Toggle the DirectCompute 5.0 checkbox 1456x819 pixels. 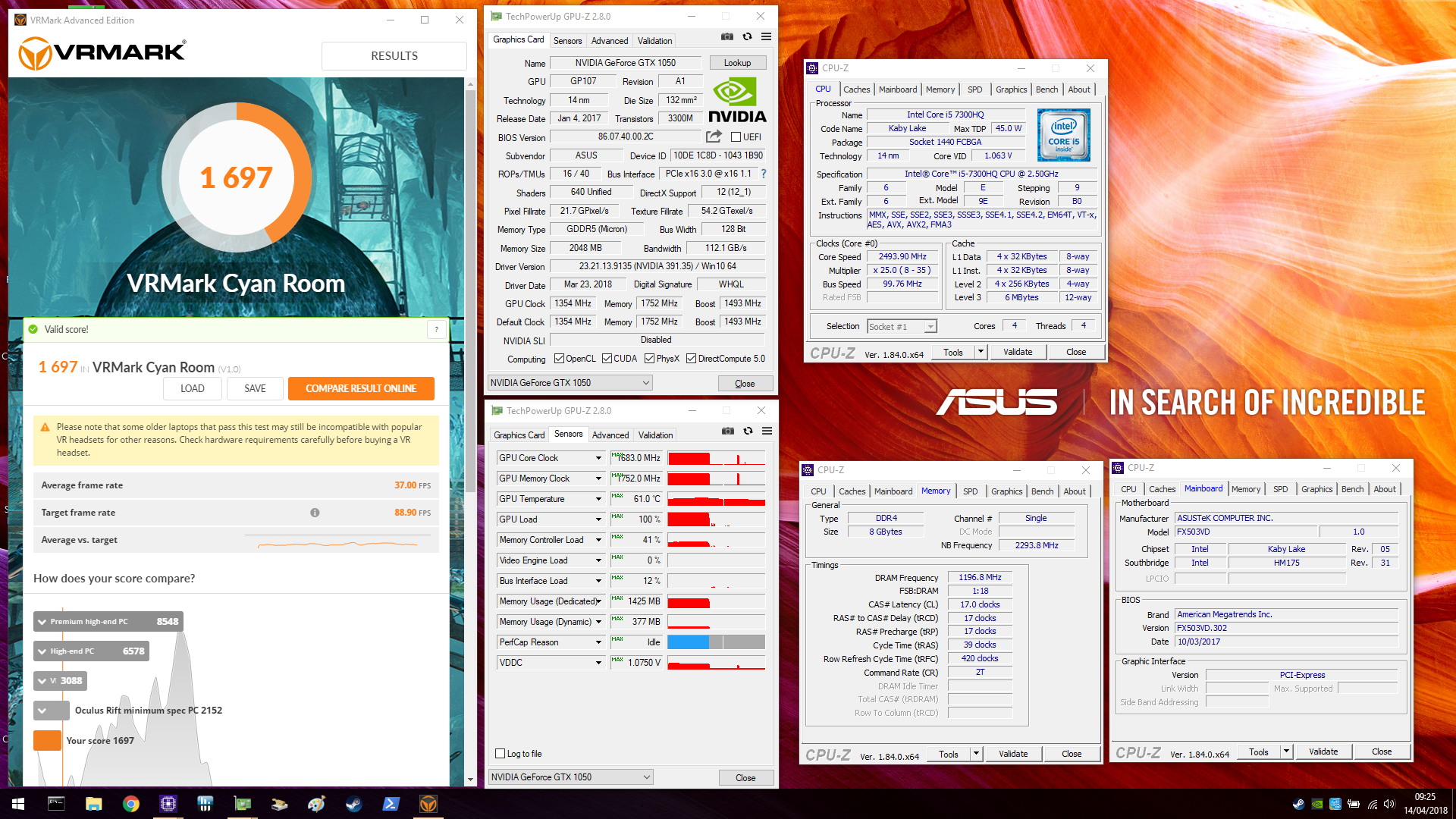click(x=691, y=359)
